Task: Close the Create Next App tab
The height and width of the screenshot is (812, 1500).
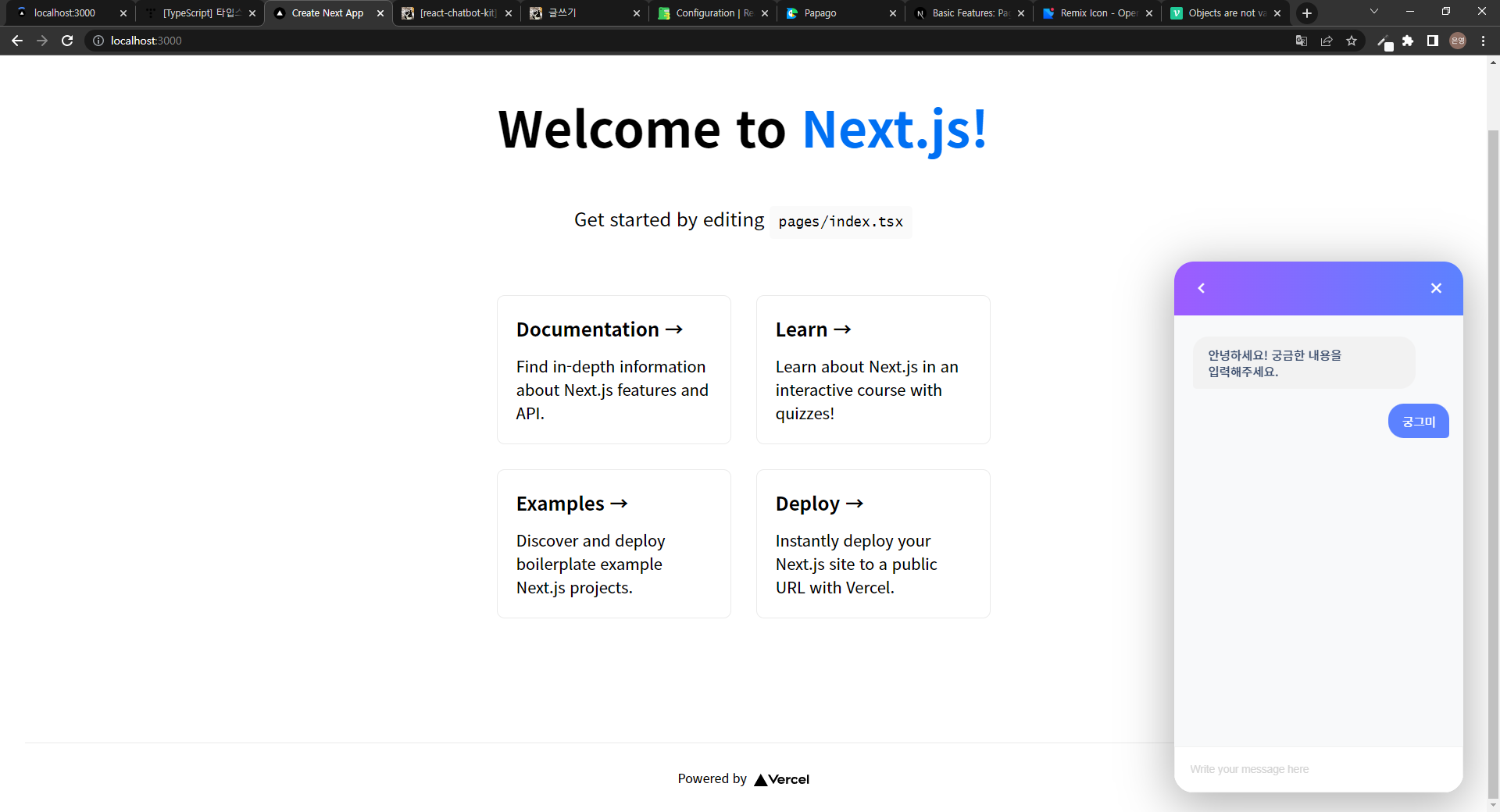Action: pos(380,13)
